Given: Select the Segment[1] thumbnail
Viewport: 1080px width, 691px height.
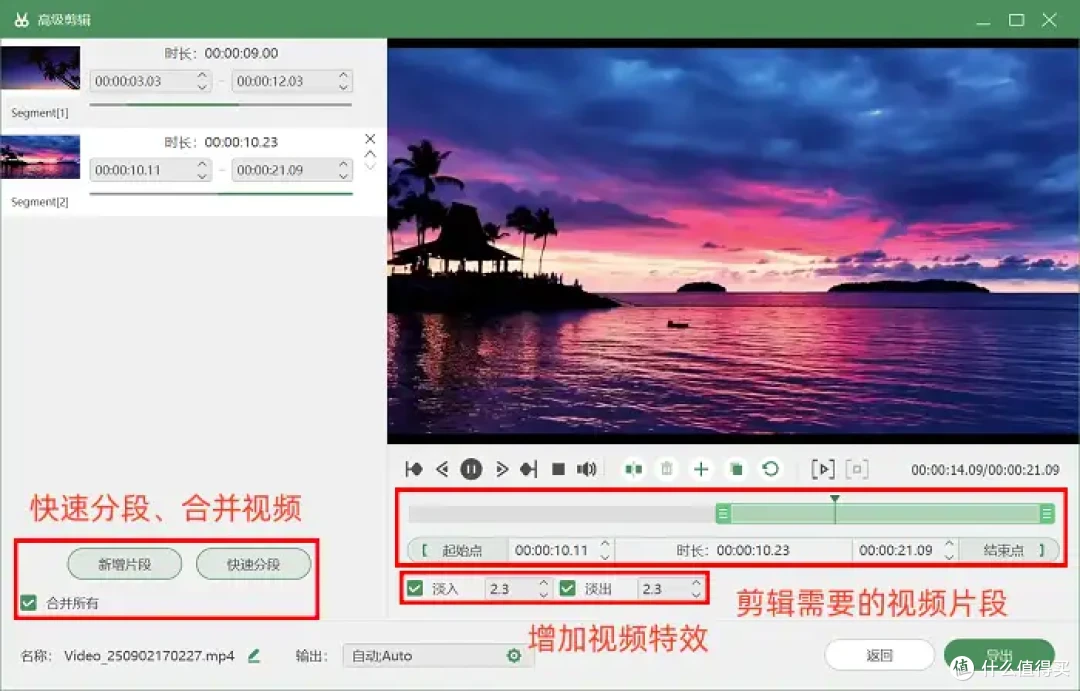Looking at the screenshot, I should click(41, 68).
